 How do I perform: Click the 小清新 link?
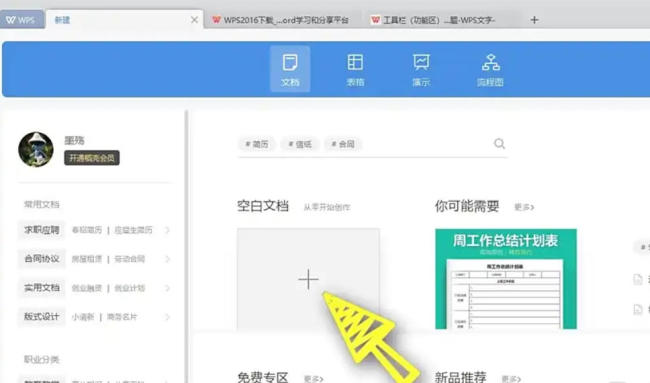click(x=83, y=317)
